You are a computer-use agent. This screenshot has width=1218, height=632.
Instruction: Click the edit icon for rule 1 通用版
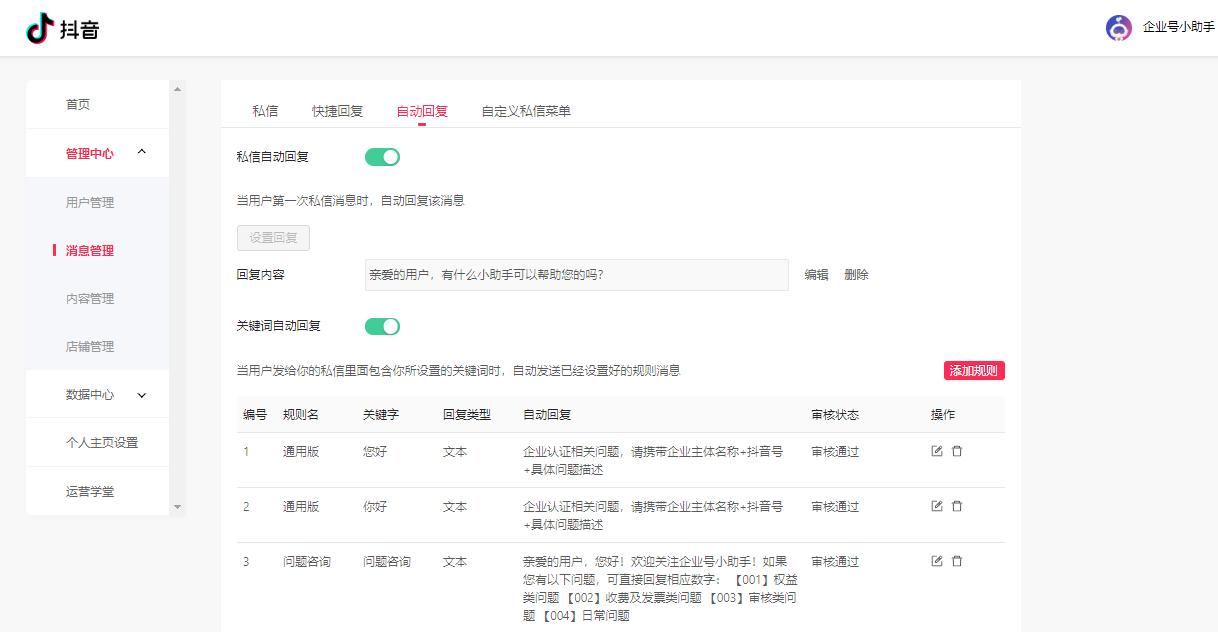tap(936, 451)
